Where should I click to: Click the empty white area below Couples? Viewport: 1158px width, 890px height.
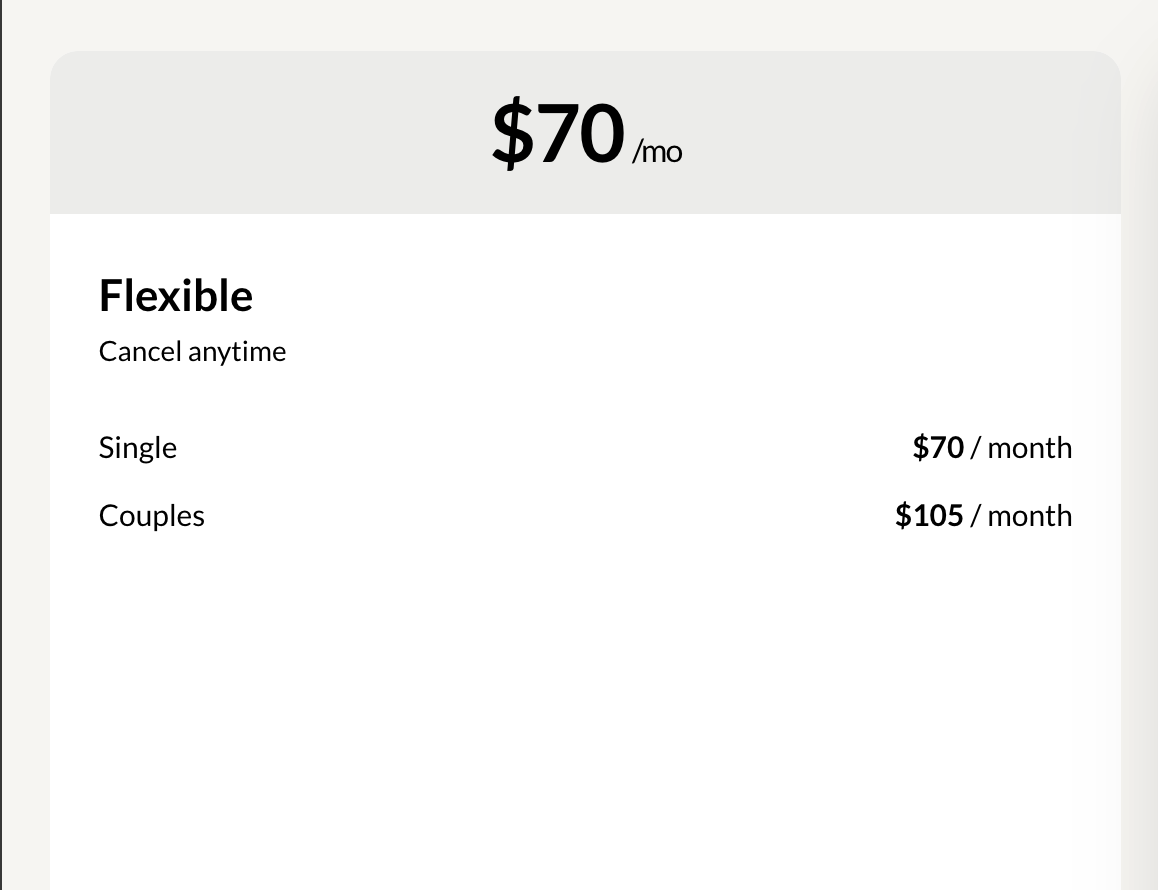pyautogui.click(x=585, y=700)
